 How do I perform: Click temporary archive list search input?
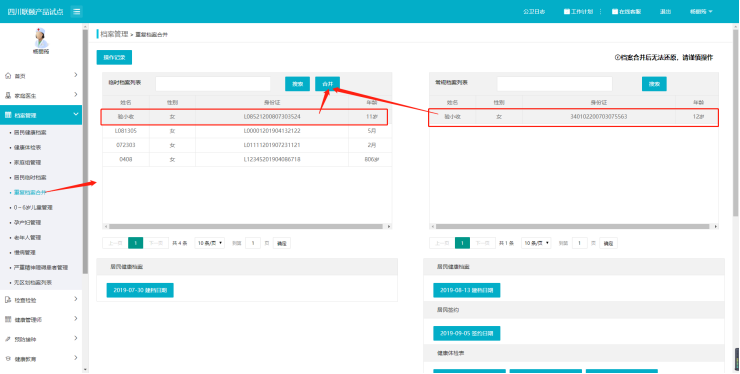coord(213,84)
